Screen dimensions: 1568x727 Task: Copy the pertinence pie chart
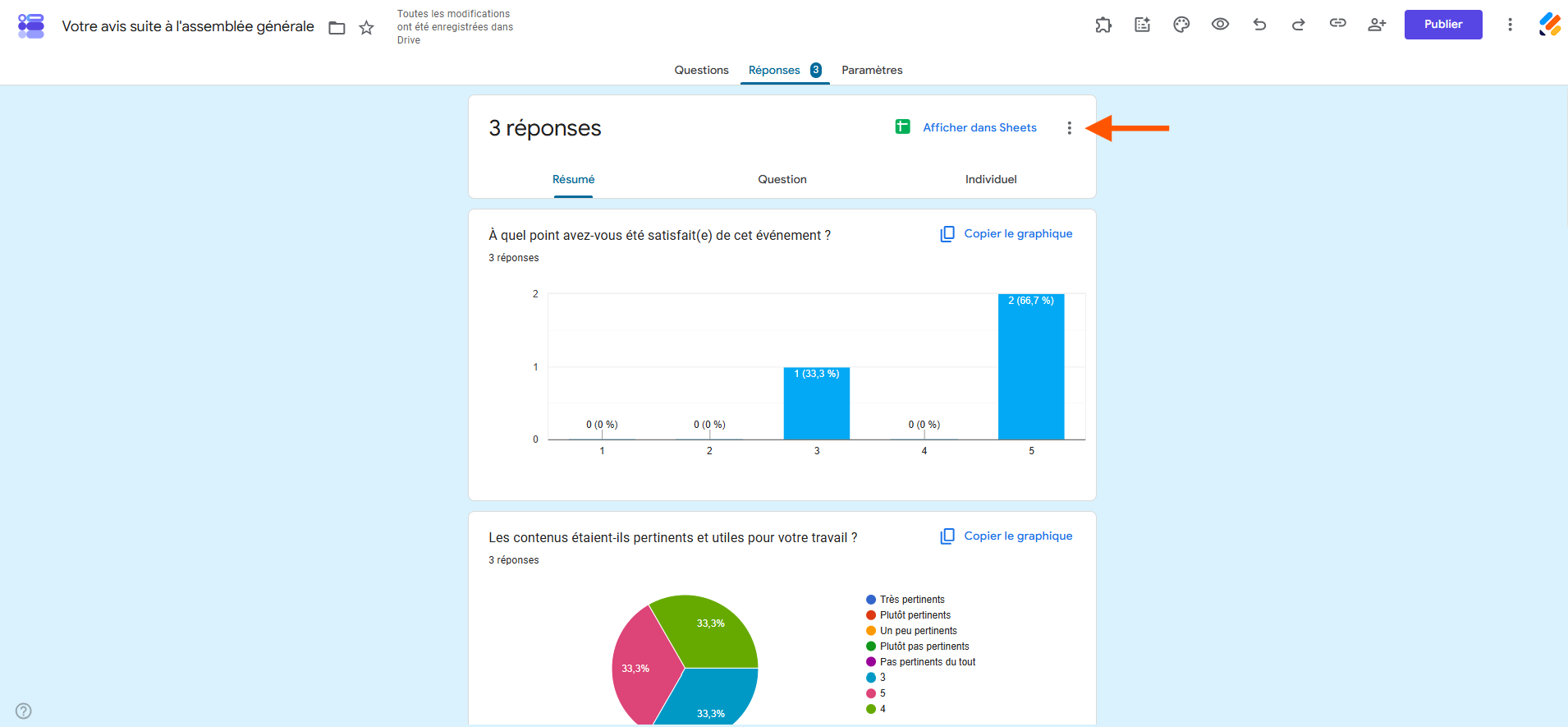tap(1006, 536)
